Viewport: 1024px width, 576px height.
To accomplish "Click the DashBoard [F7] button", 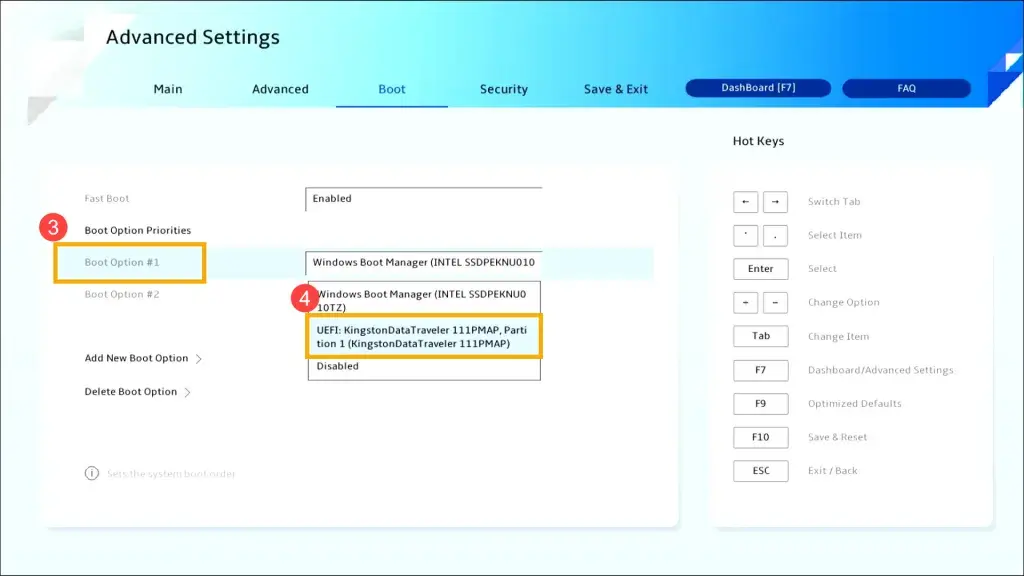I will tap(758, 88).
